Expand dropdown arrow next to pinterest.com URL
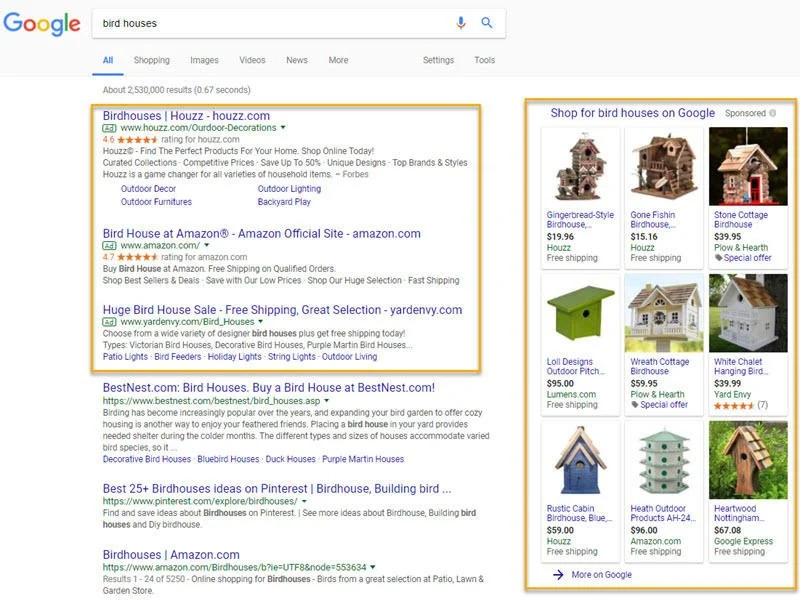The width and height of the screenshot is (801, 600). [304, 502]
